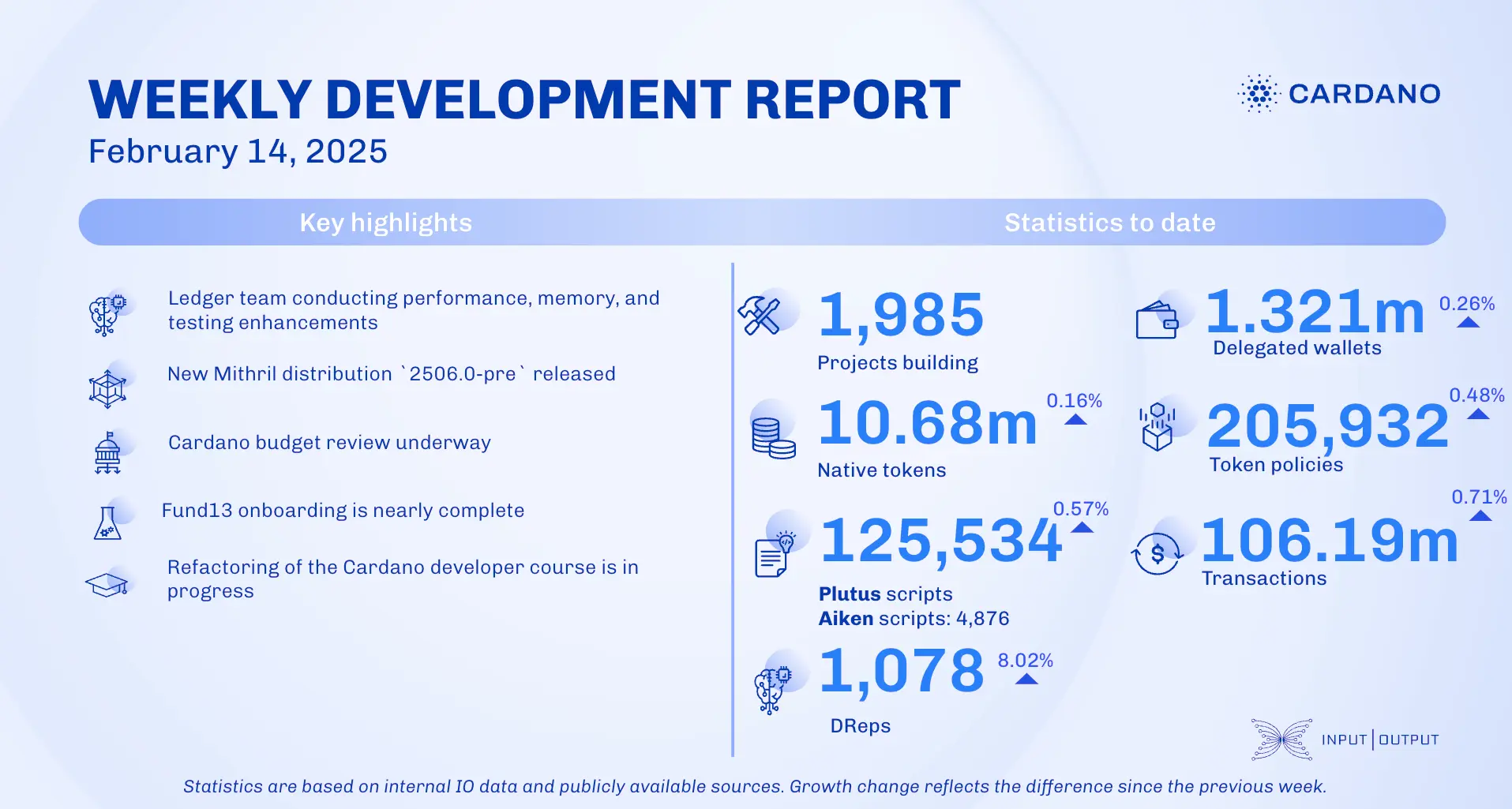Click the Aiken scripts 4,876 text

(913, 619)
